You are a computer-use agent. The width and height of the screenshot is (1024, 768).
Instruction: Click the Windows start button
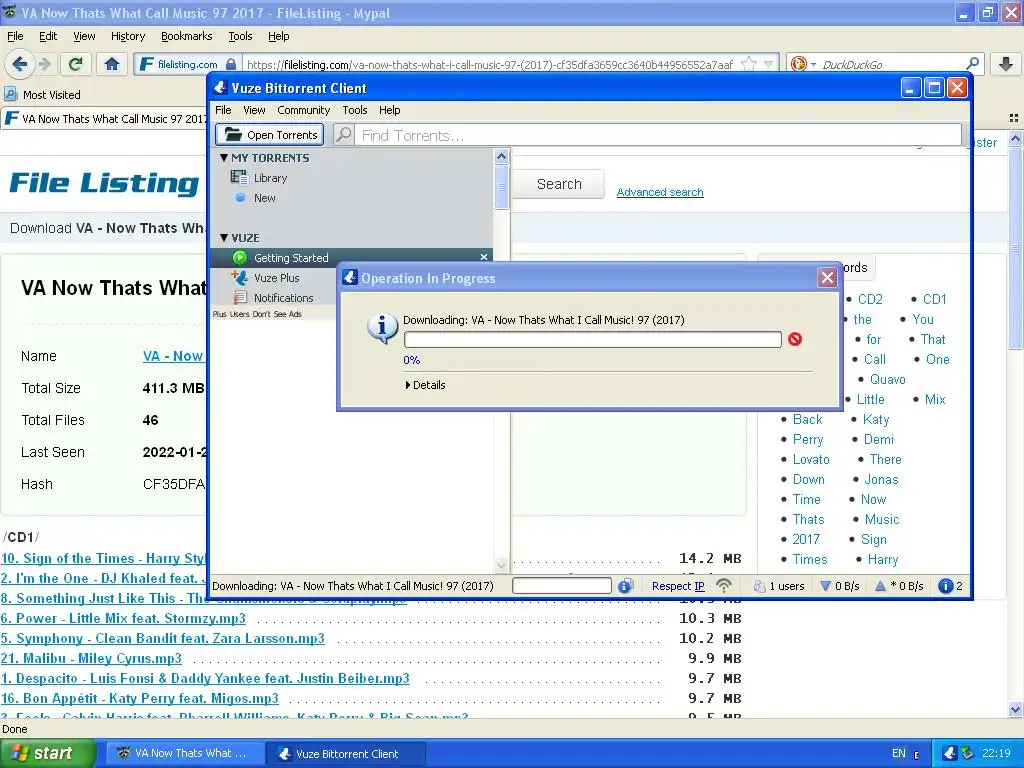(46, 753)
